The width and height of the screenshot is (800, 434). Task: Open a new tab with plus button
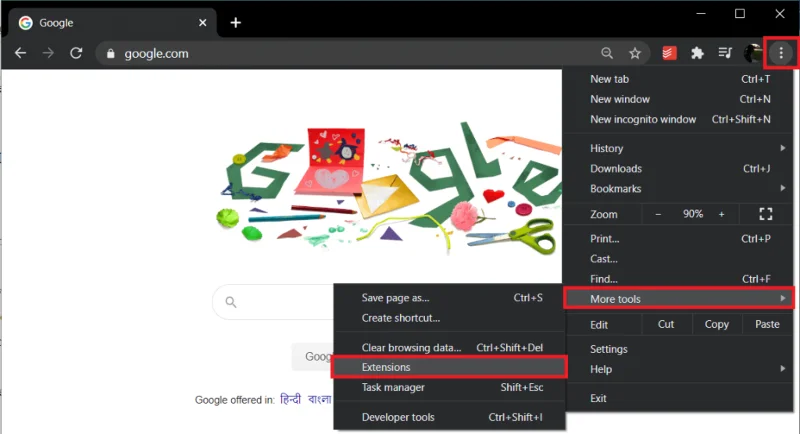(235, 22)
